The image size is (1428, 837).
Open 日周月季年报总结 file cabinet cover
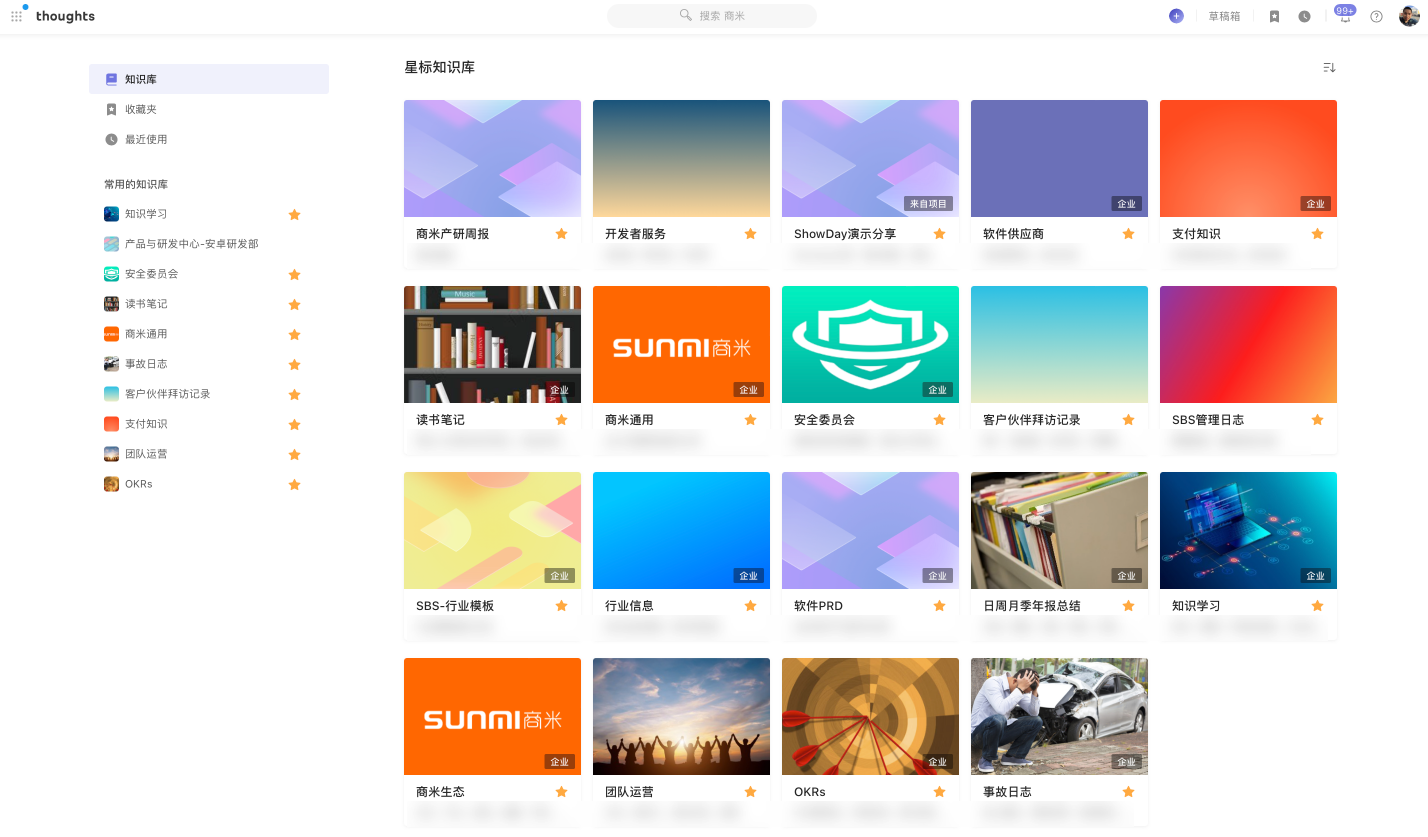(1059, 530)
